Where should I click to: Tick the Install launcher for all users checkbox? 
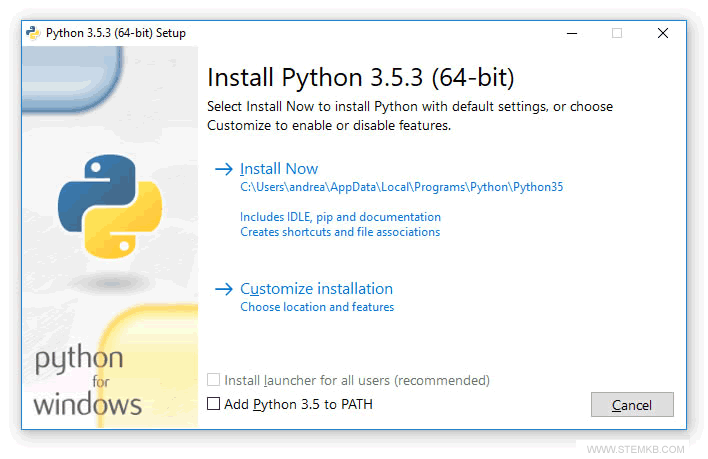(x=214, y=380)
